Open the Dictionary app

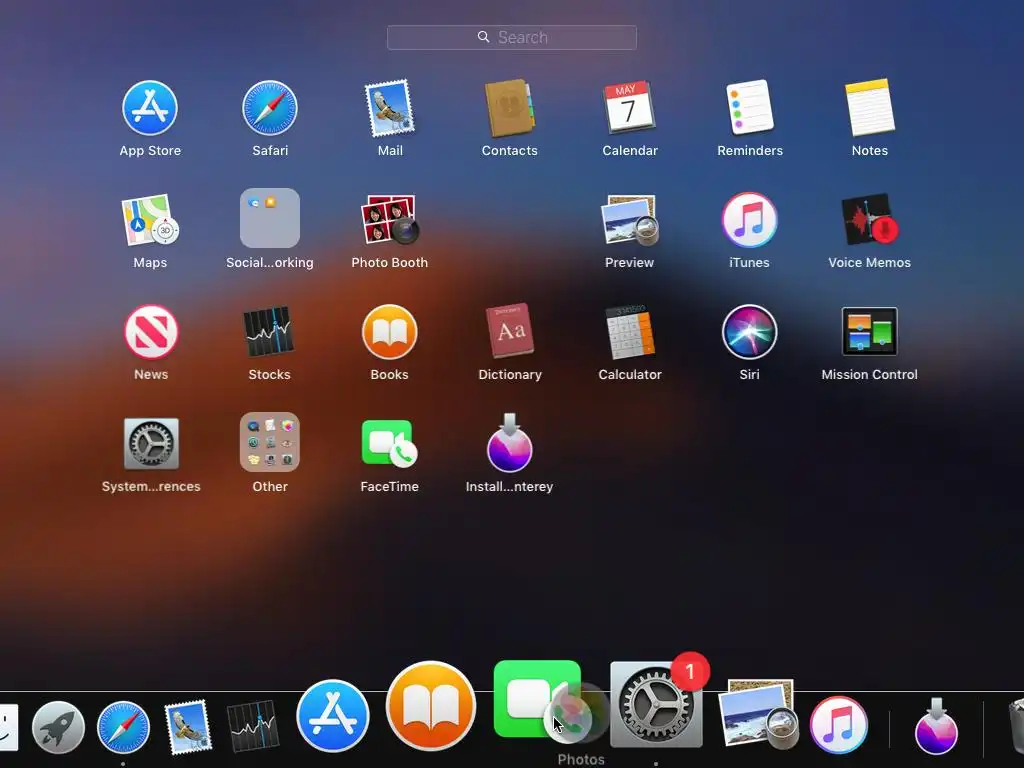(509, 331)
